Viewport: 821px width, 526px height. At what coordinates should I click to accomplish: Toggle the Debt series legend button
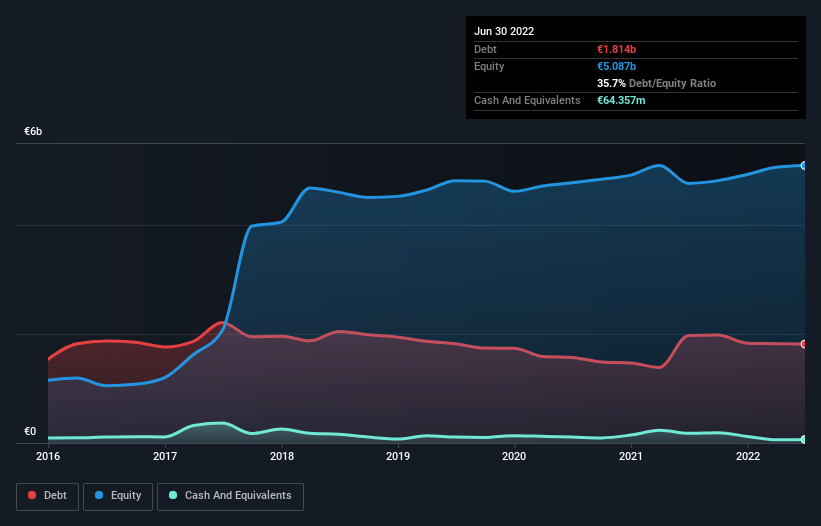47,496
